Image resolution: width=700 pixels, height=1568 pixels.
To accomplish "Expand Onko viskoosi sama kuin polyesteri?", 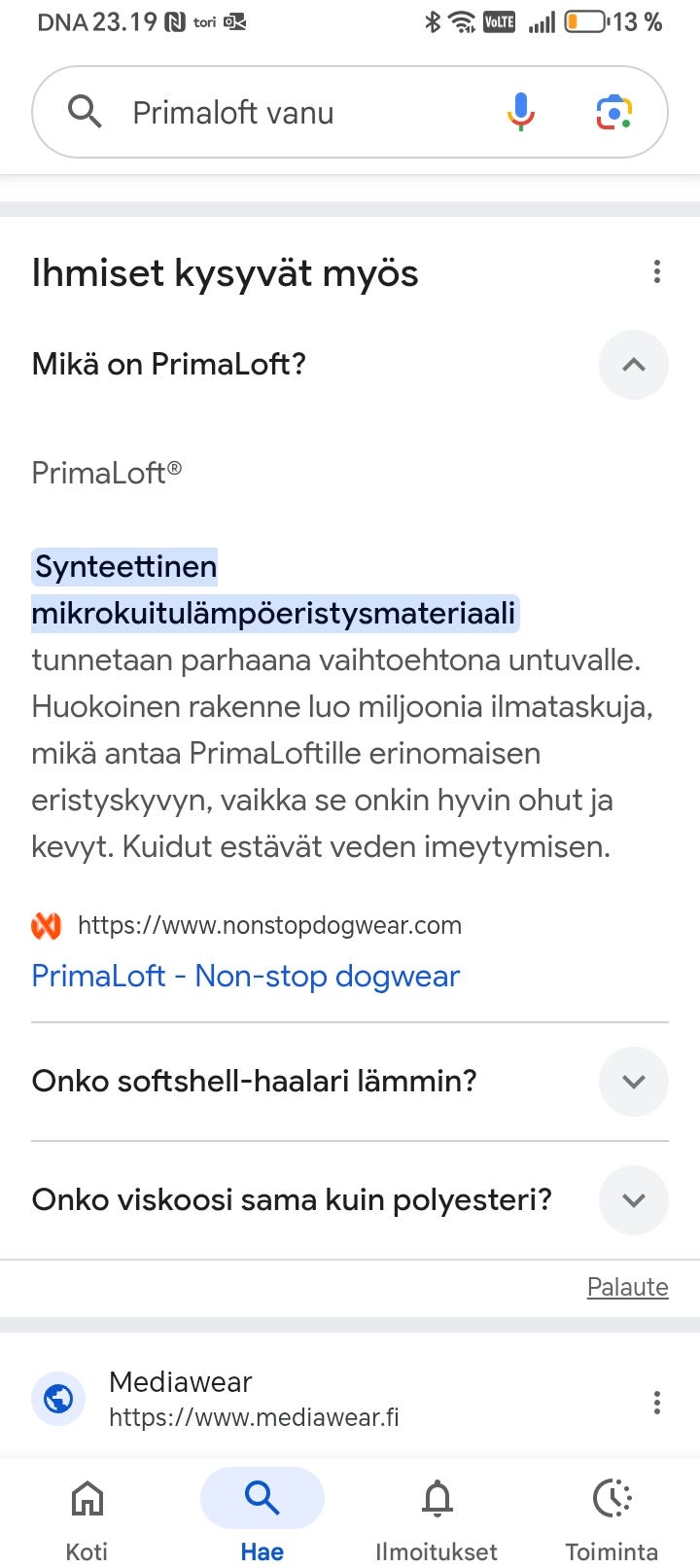I will coord(634,1200).
